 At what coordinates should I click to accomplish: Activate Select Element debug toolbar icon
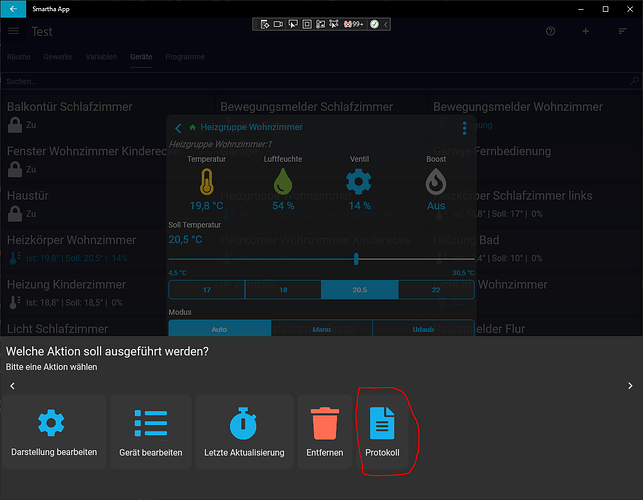[x=293, y=24]
